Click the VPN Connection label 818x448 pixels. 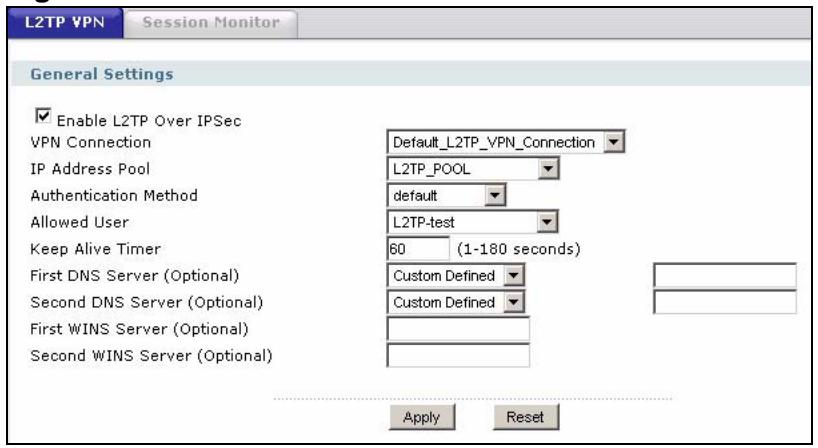coord(91,142)
